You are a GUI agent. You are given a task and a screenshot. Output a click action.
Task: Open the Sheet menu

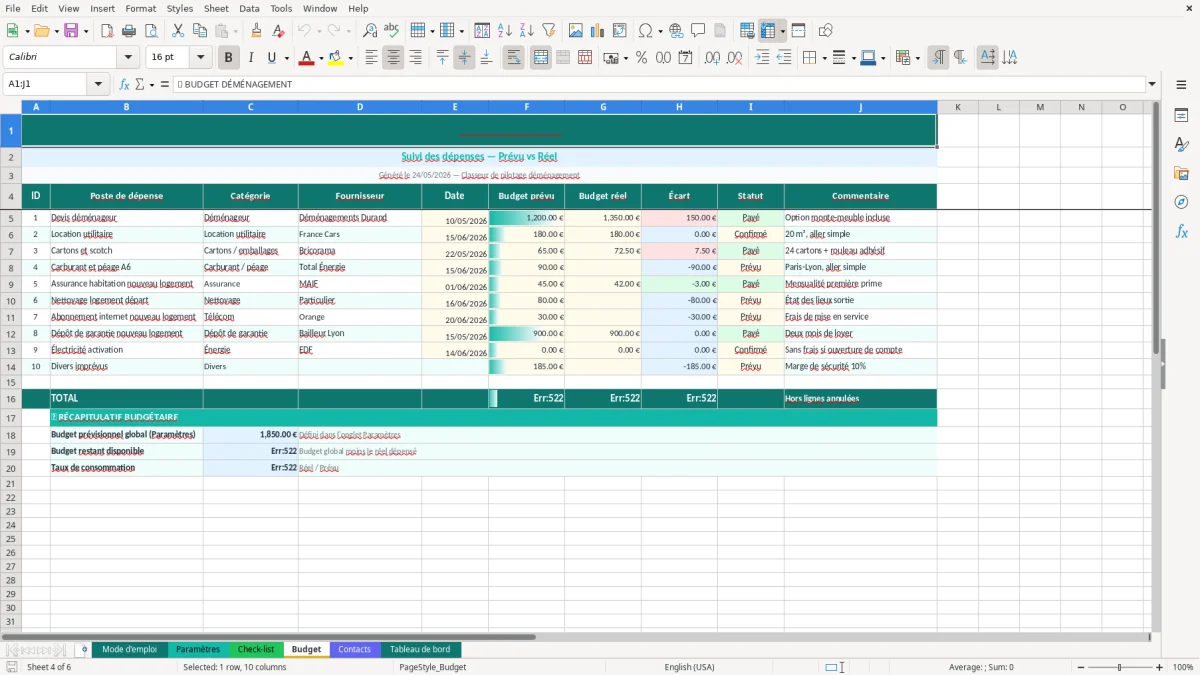216,8
